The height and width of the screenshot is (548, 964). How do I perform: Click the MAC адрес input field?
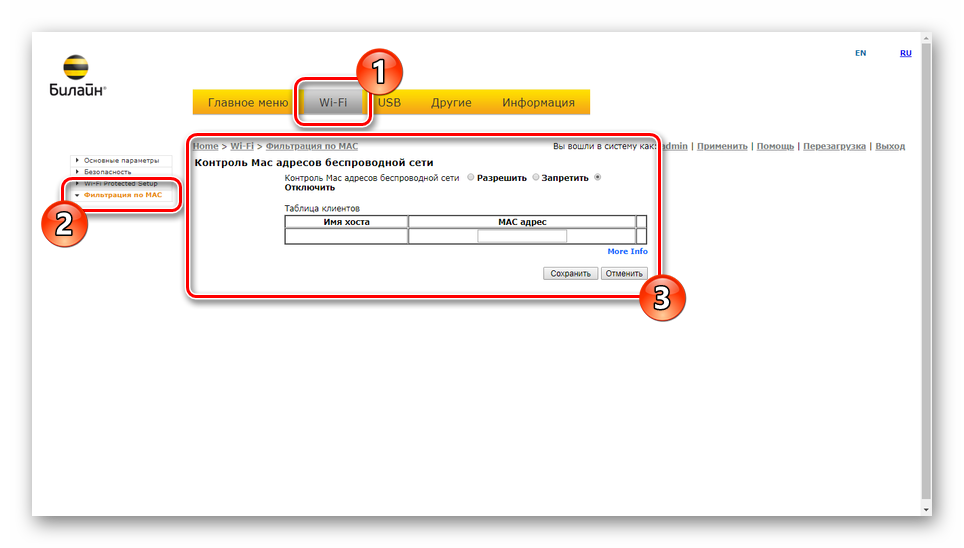(521, 236)
